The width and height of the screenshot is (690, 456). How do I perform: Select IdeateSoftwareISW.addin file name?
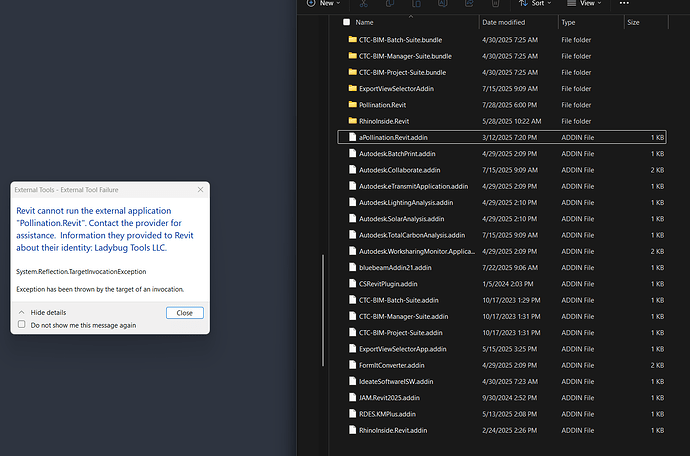(x=396, y=382)
